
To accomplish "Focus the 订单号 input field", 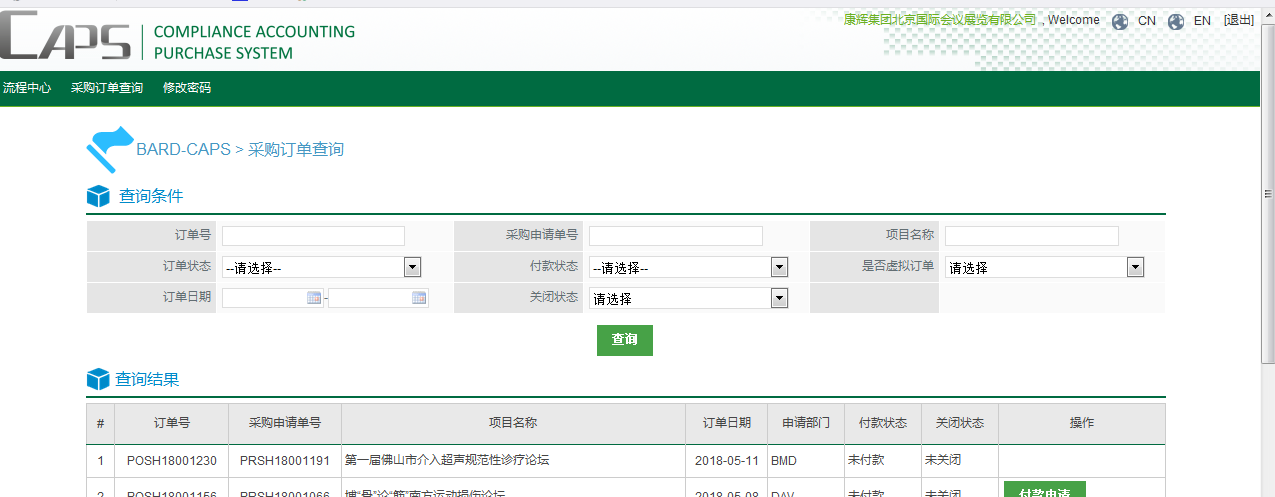I will pos(313,236).
